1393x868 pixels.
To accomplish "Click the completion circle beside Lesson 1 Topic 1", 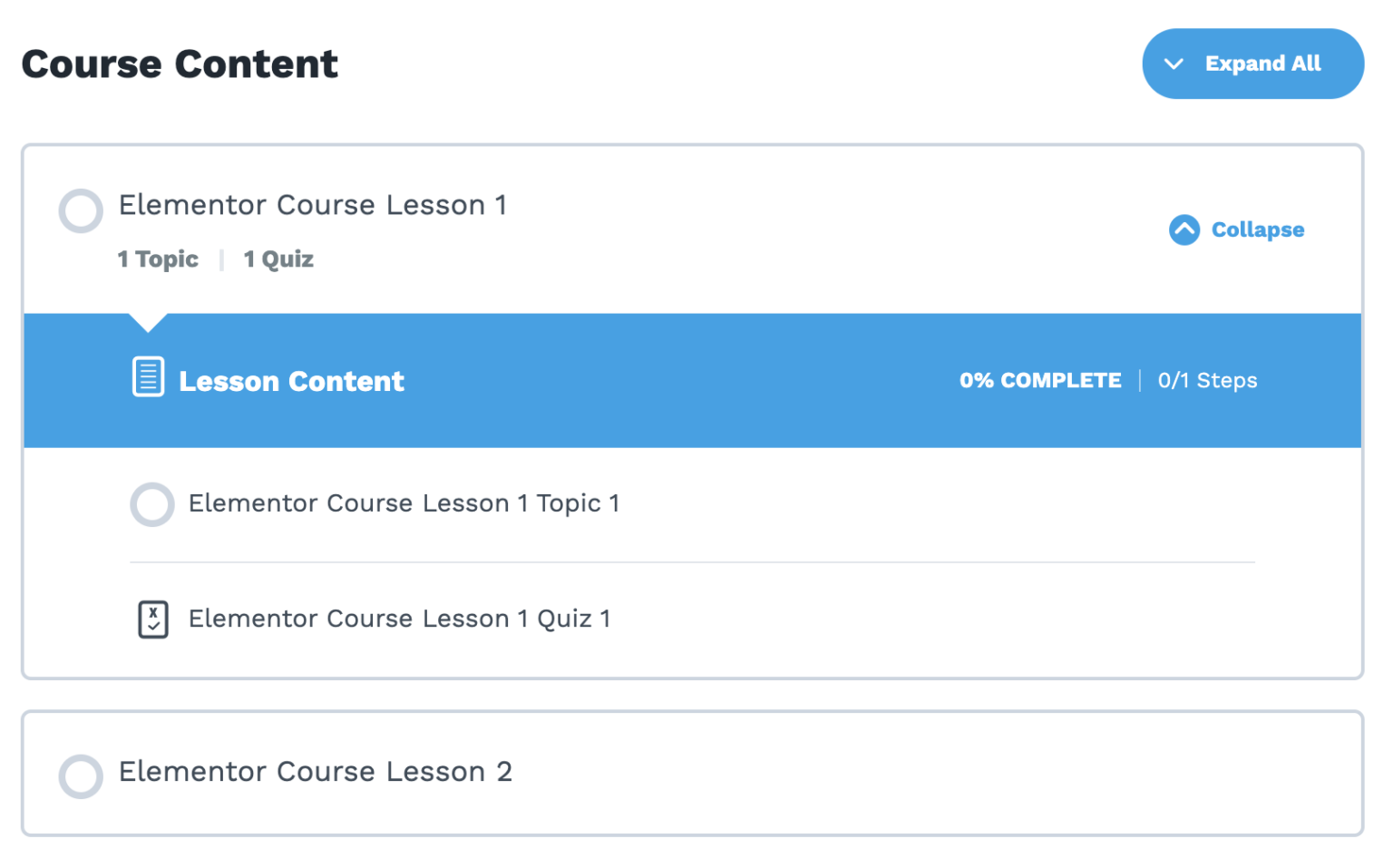I will [x=151, y=504].
